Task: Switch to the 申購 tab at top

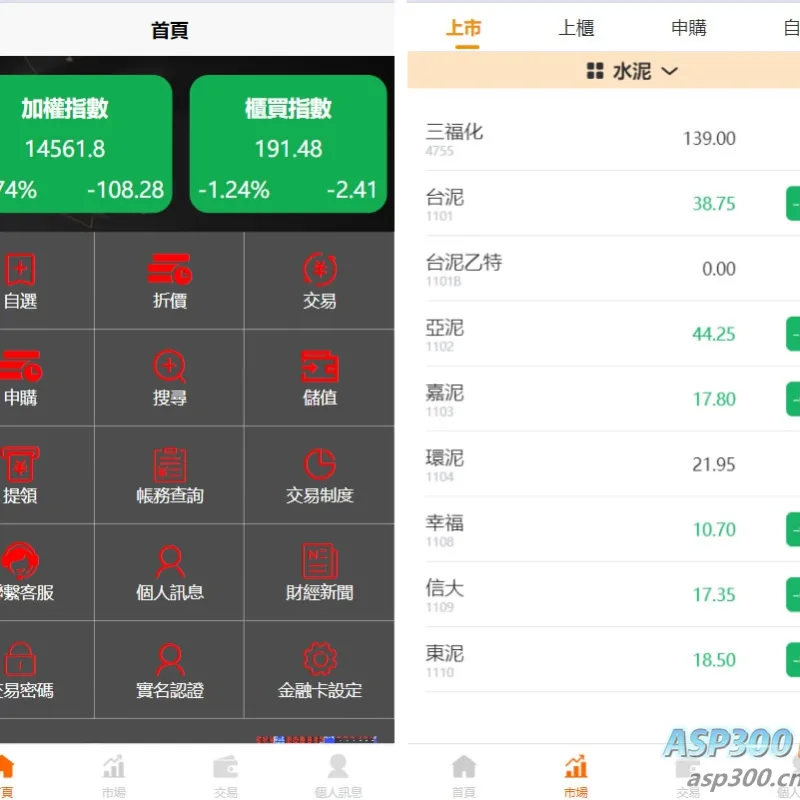Action: pyautogui.click(x=689, y=28)
